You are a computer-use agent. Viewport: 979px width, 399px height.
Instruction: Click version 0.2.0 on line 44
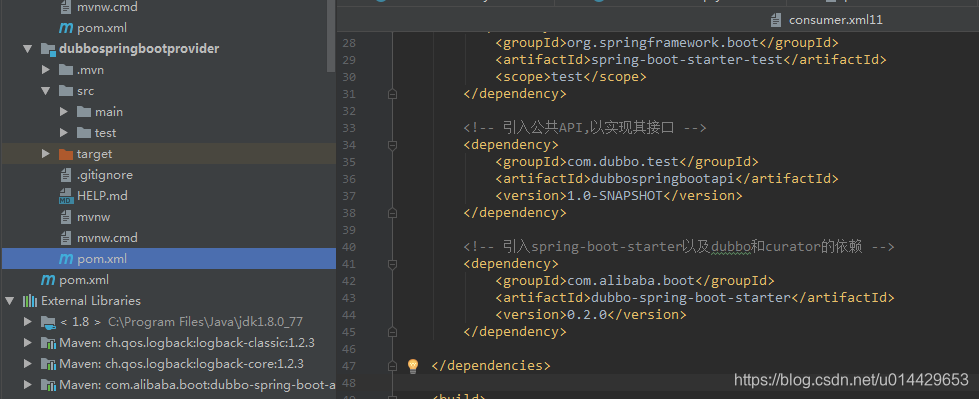(587, 315)
